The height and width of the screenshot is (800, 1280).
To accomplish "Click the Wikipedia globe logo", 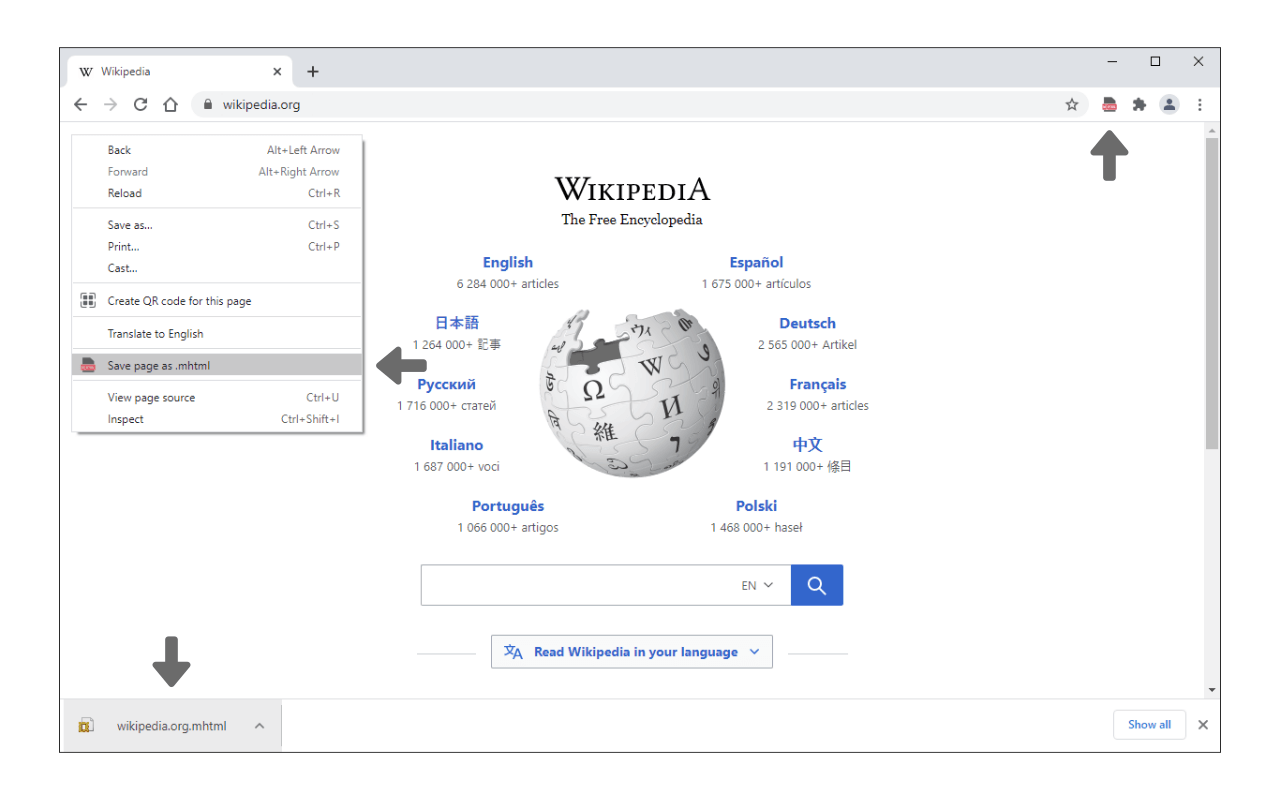I will [x=632, y=395].
